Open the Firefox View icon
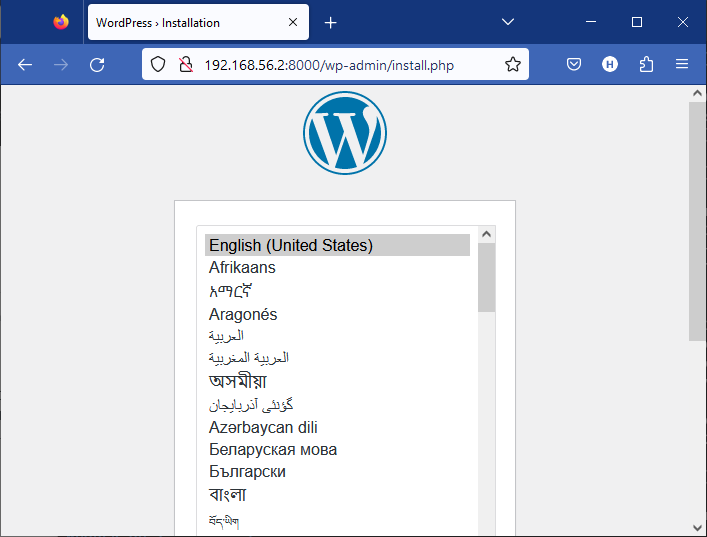The image size is (707, 537). (61, 22)
